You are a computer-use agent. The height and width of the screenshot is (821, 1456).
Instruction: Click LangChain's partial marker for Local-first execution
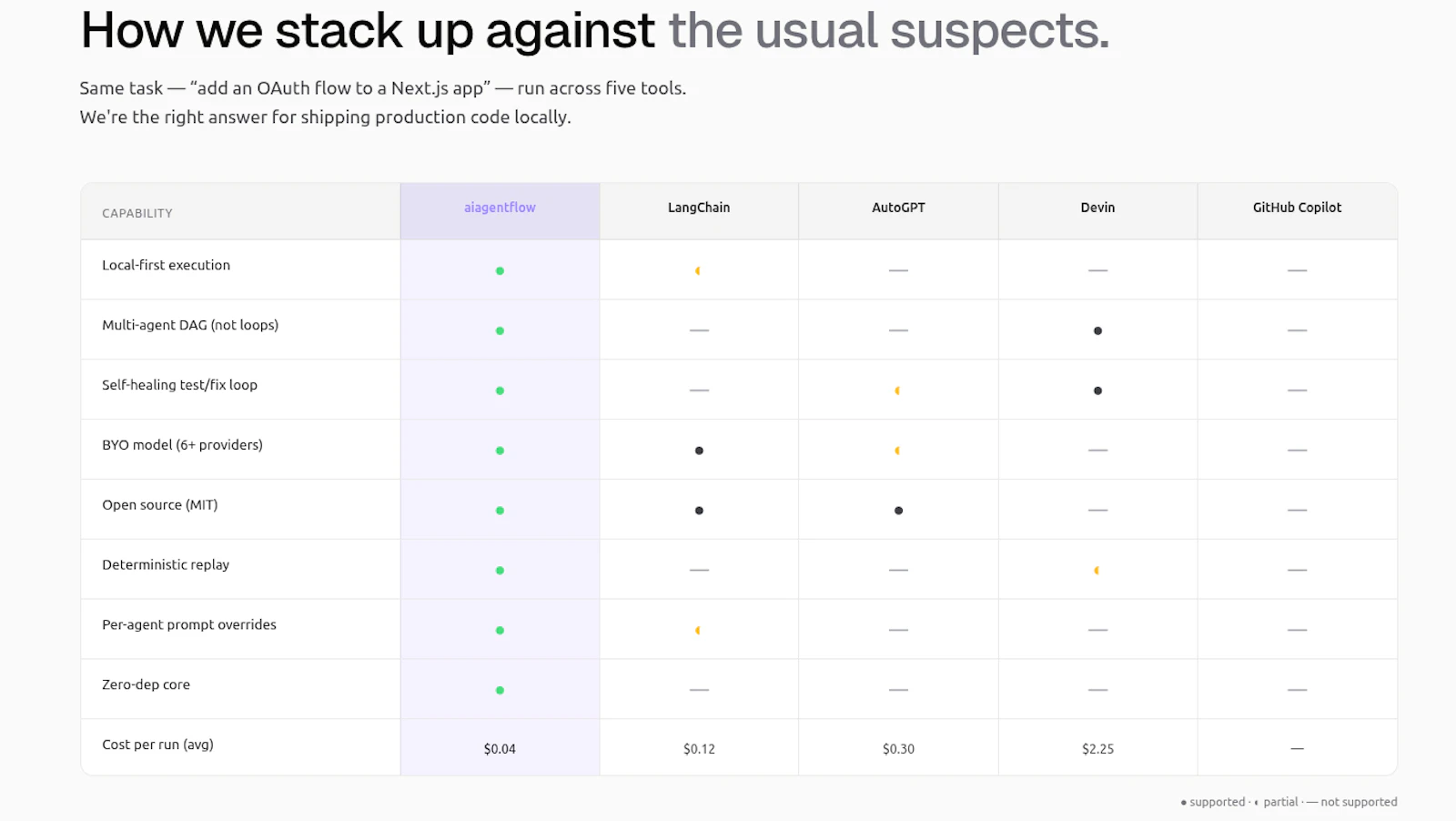pyautogui.click(x=698, y=270)
